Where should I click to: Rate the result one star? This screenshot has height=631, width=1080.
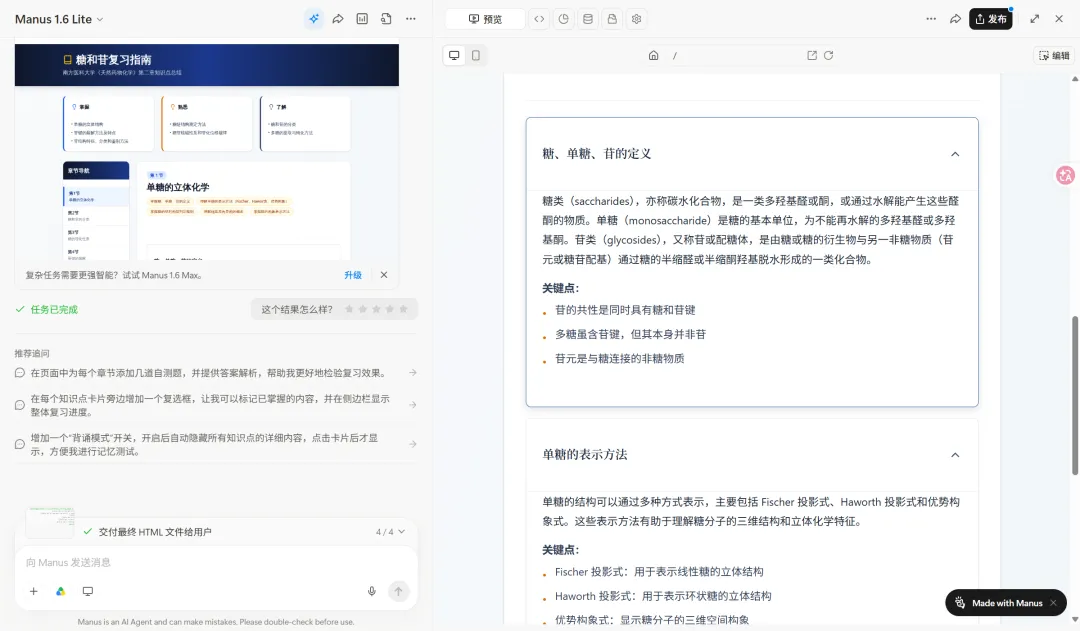(x=349, y=309)
